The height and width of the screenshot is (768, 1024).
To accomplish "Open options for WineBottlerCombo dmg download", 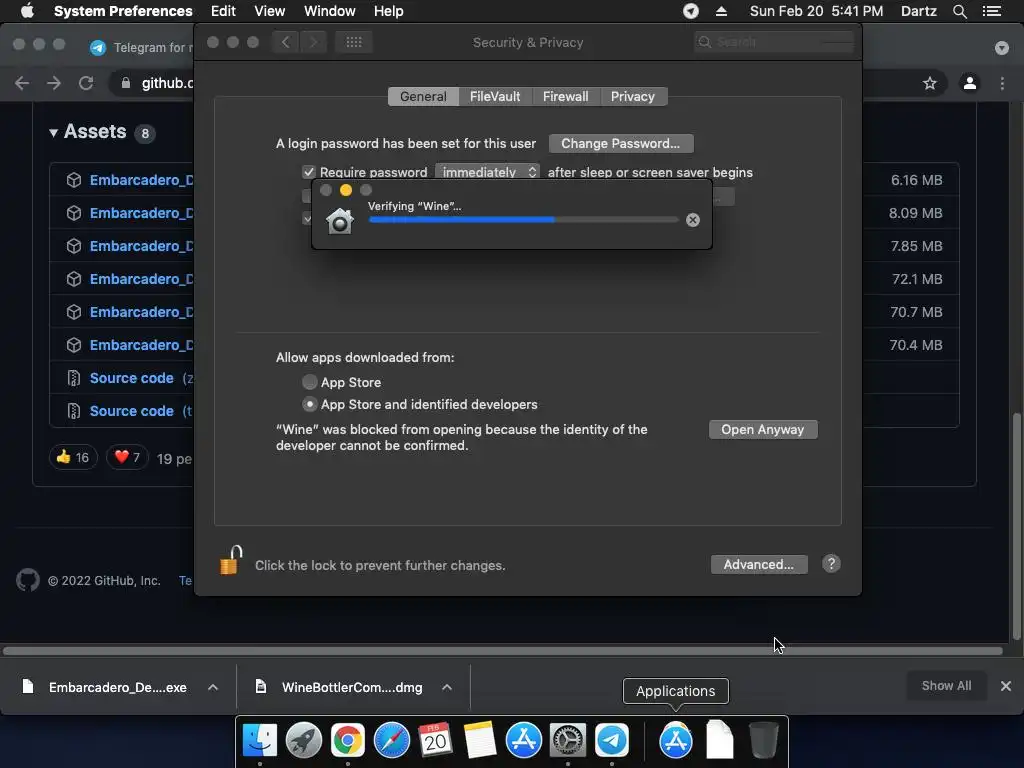I will (x=447, y=687).
